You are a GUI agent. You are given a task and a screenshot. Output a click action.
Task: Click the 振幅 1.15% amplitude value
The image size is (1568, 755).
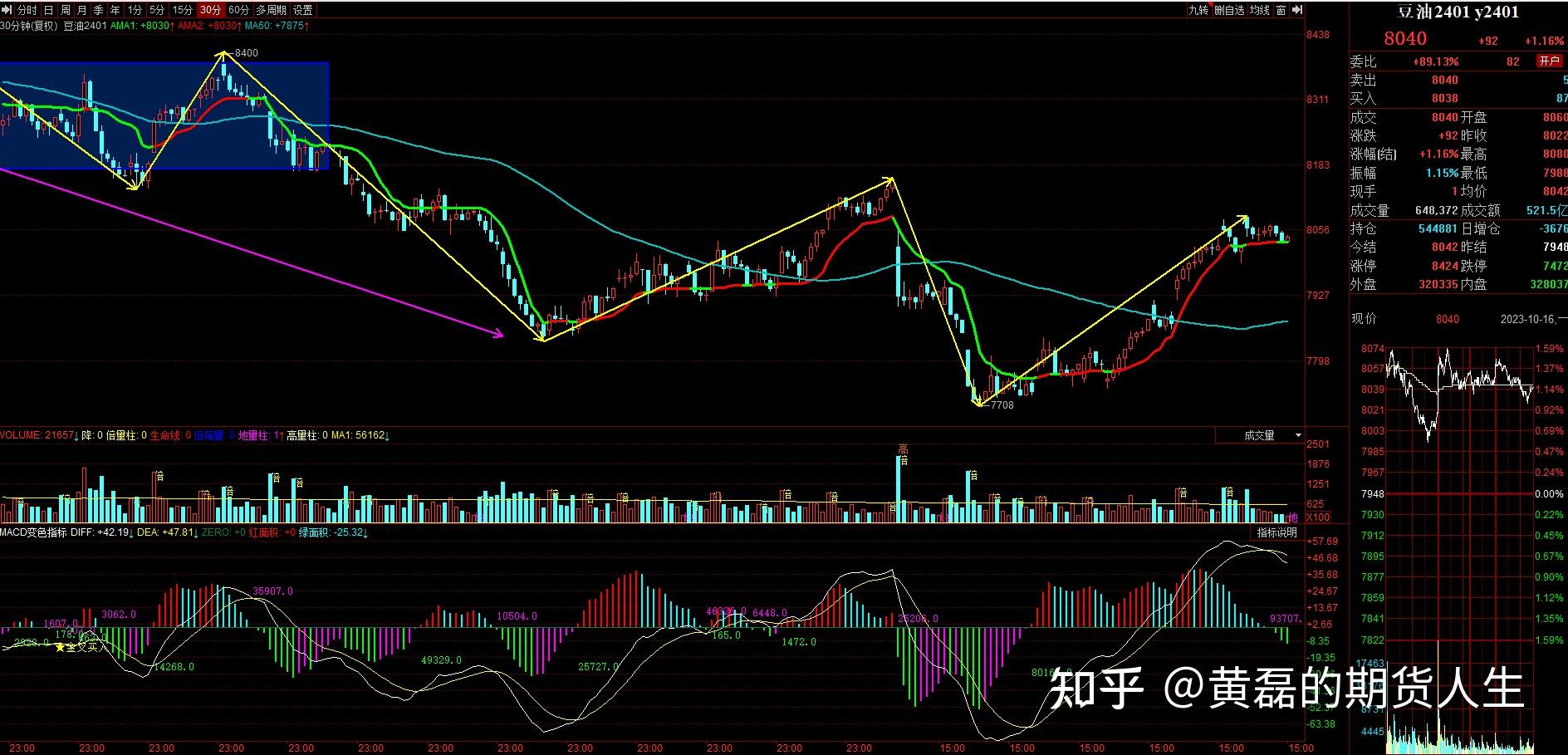tap(1443, 173)
